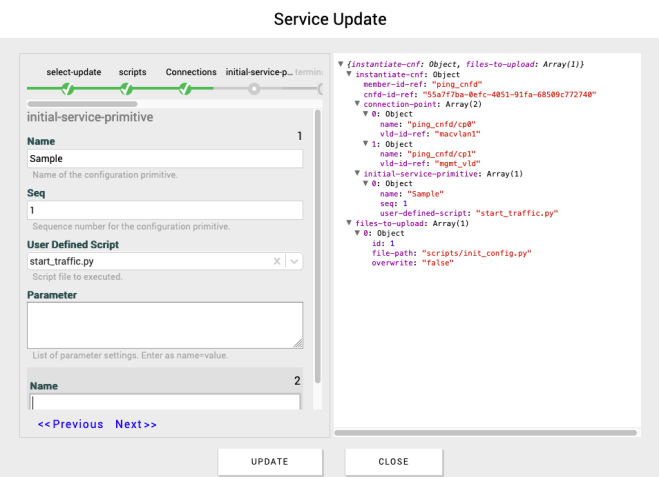Open the User Defined Script dropdown

pos(294,261)
